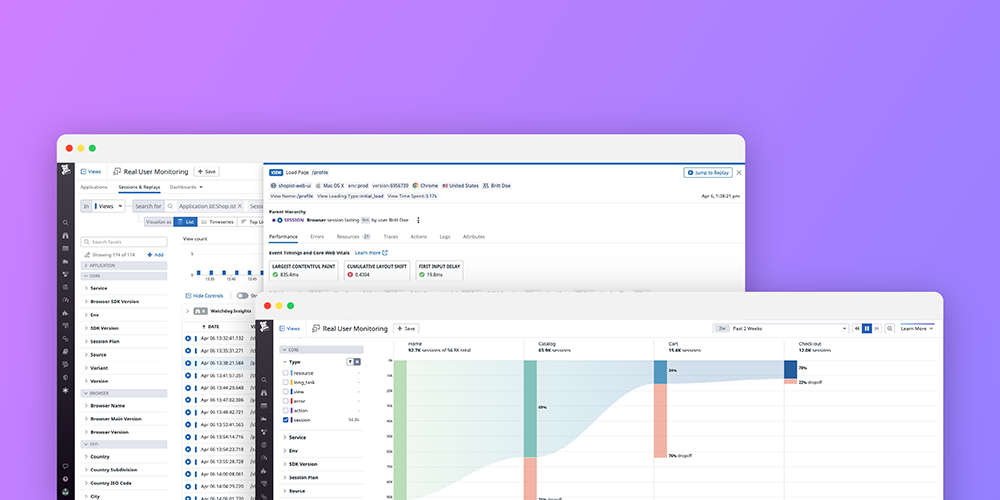Close the Load Page /profile side panel
Image resolution: width=1000 pixels, height=500 pixels.
click(x=739, y=172)
